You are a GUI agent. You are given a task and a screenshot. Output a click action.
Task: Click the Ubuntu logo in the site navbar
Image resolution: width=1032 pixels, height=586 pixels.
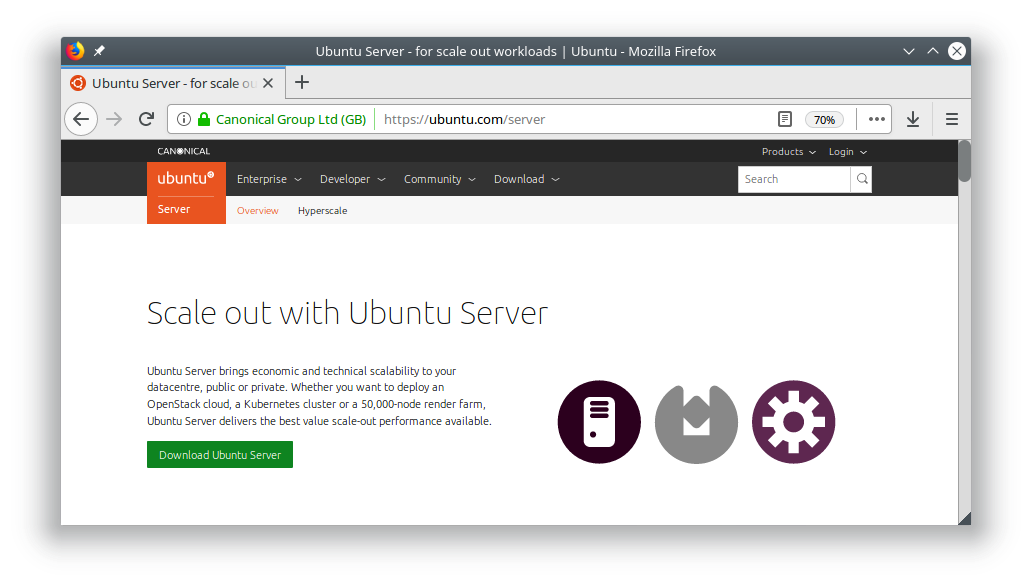[x=186, y=178]
